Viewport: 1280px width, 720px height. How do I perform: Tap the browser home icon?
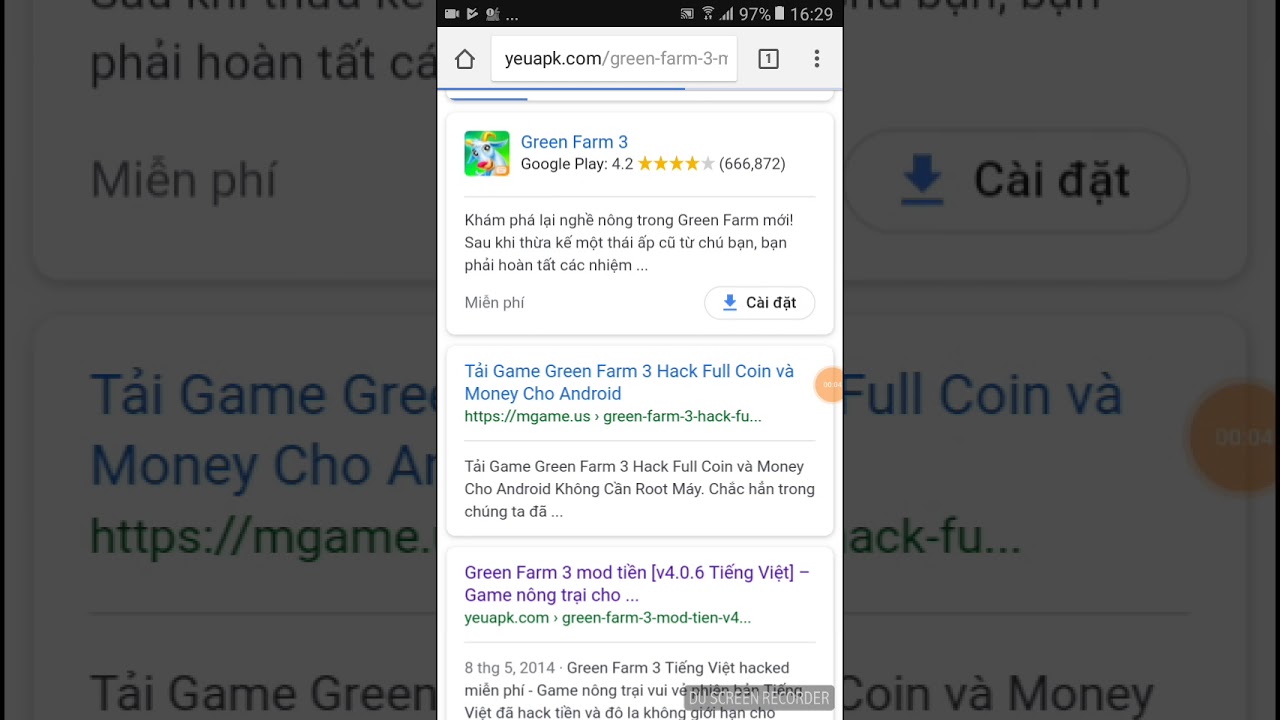[x=464, y=60]
